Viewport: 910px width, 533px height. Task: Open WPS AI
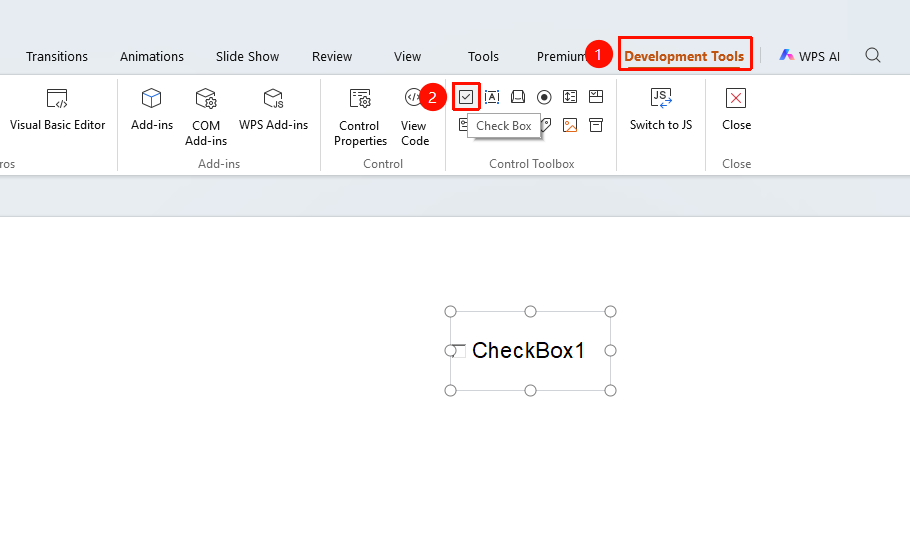(810, 56)
